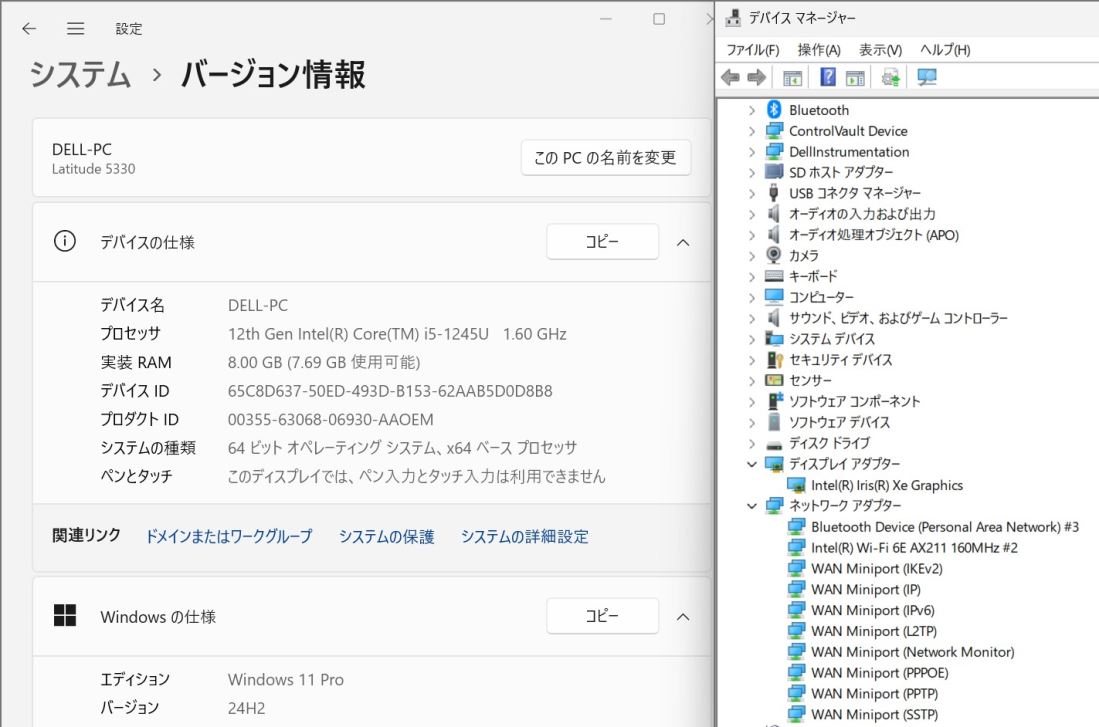1099x727 pixels.
Task: Select Intel(R) Iris(R) Xe Graphics device
Action: coord(886,485)
